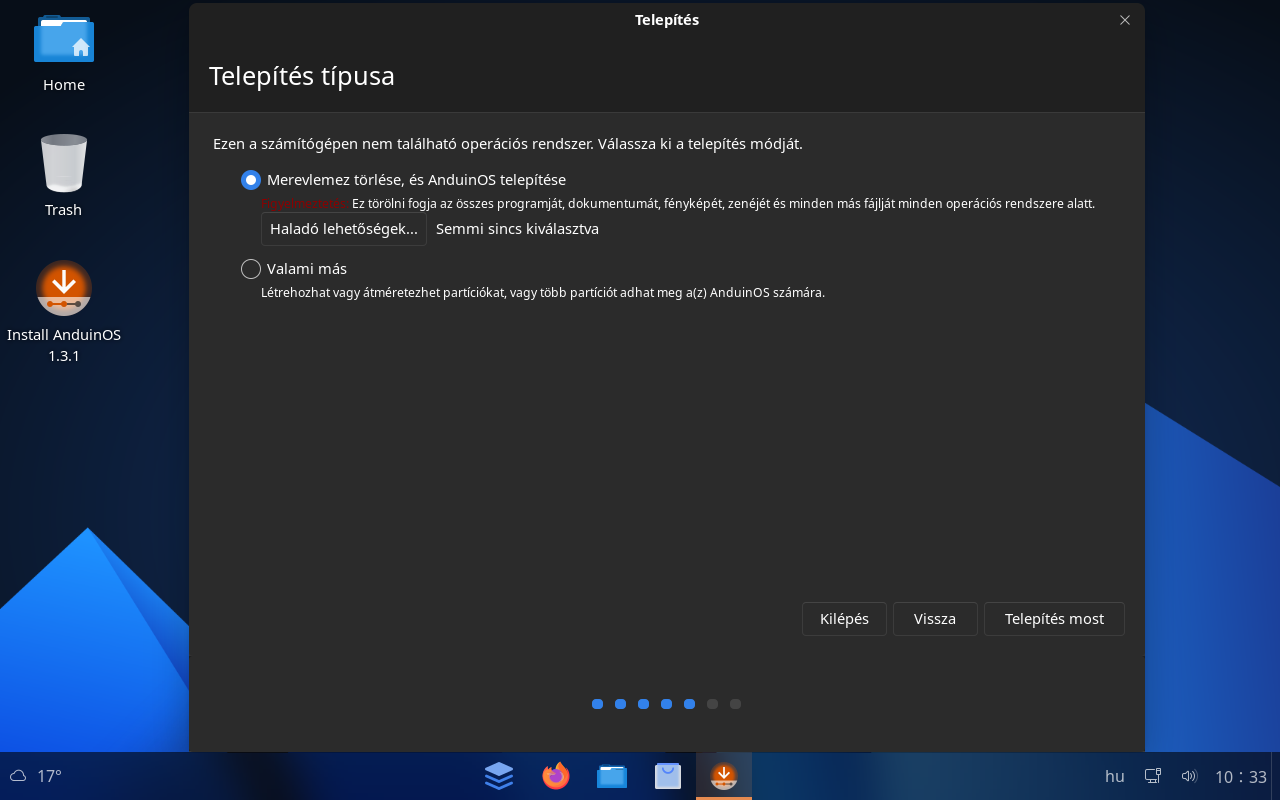The height and width of the screenshot is (800, 1280).
Task: Click the "Telepítés típusa" heading
Action: click(x=302, y=76)
